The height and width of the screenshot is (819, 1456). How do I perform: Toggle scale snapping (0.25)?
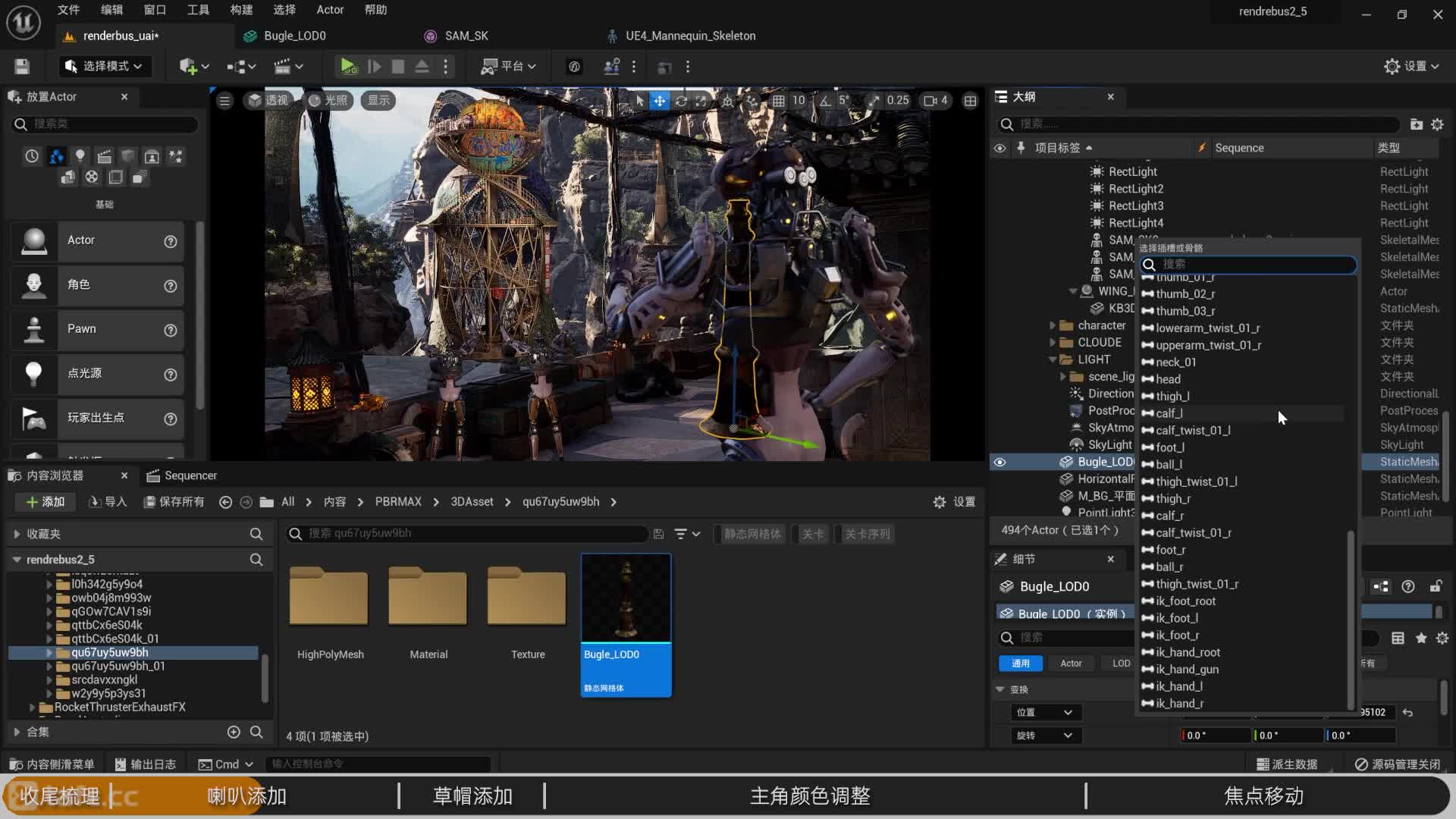(x=874, y=100)
